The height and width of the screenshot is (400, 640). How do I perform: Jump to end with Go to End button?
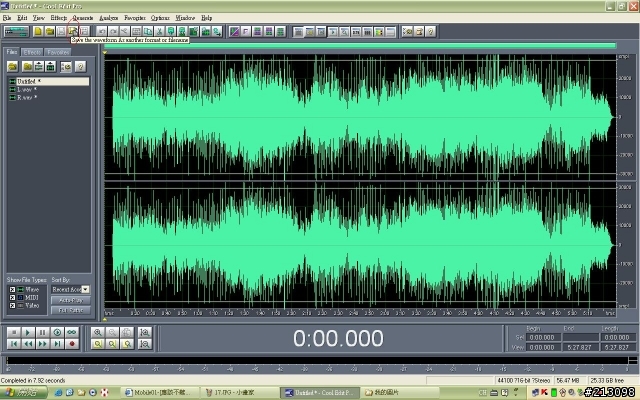(57, 344)
